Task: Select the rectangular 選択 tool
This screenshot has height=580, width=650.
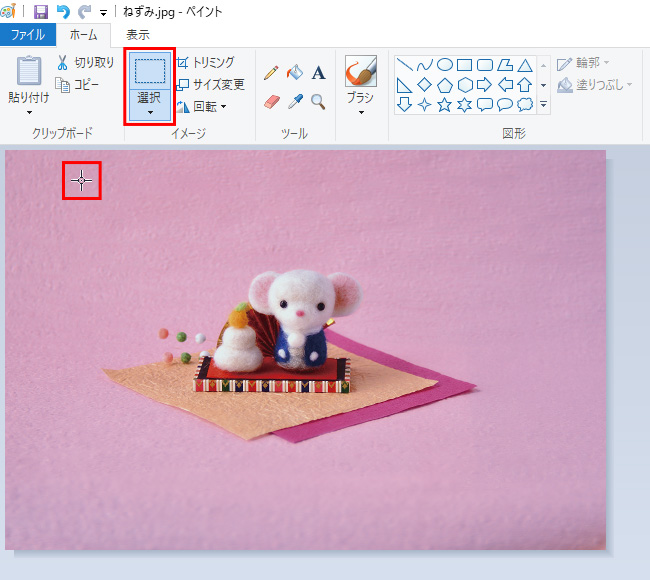Action: 150,70
